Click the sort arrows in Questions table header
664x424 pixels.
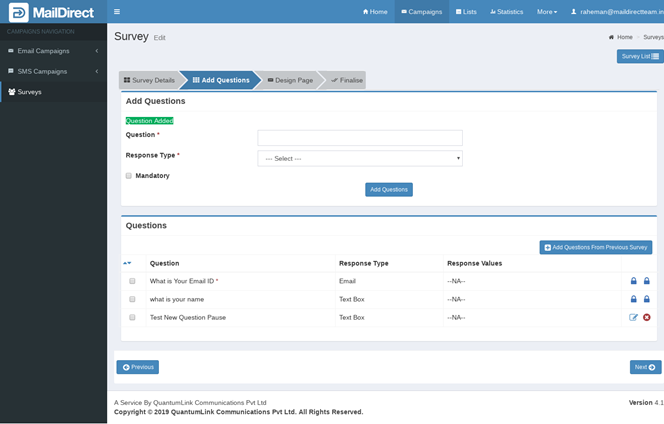point(127,263)
